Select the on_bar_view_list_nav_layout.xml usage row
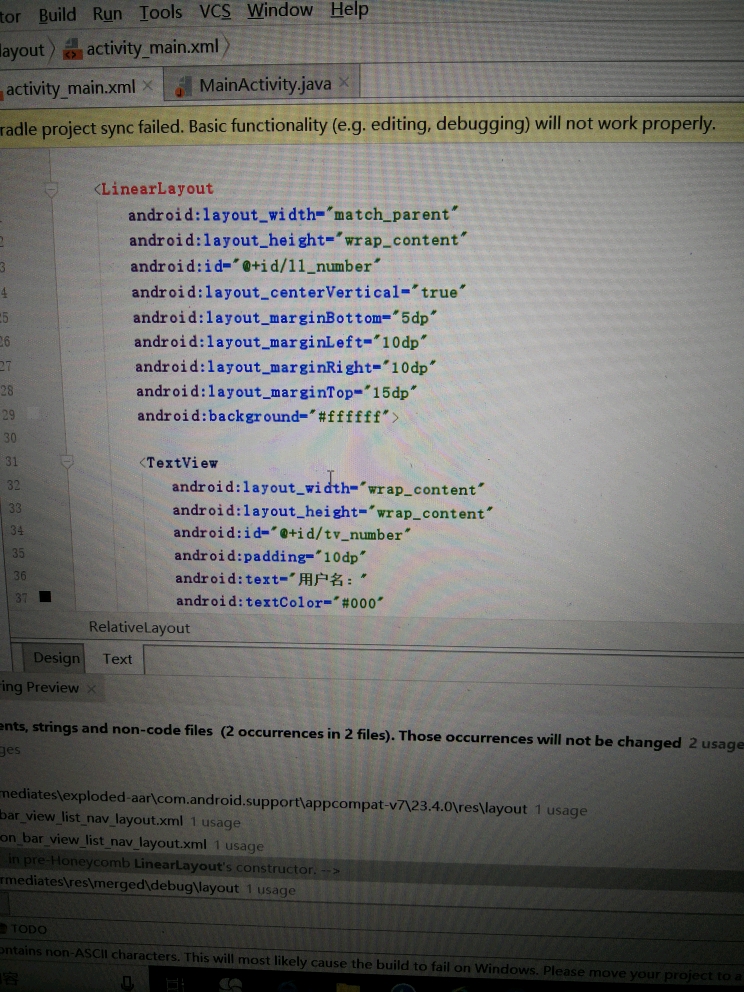 pyautogui.click(x=132, y=843)
